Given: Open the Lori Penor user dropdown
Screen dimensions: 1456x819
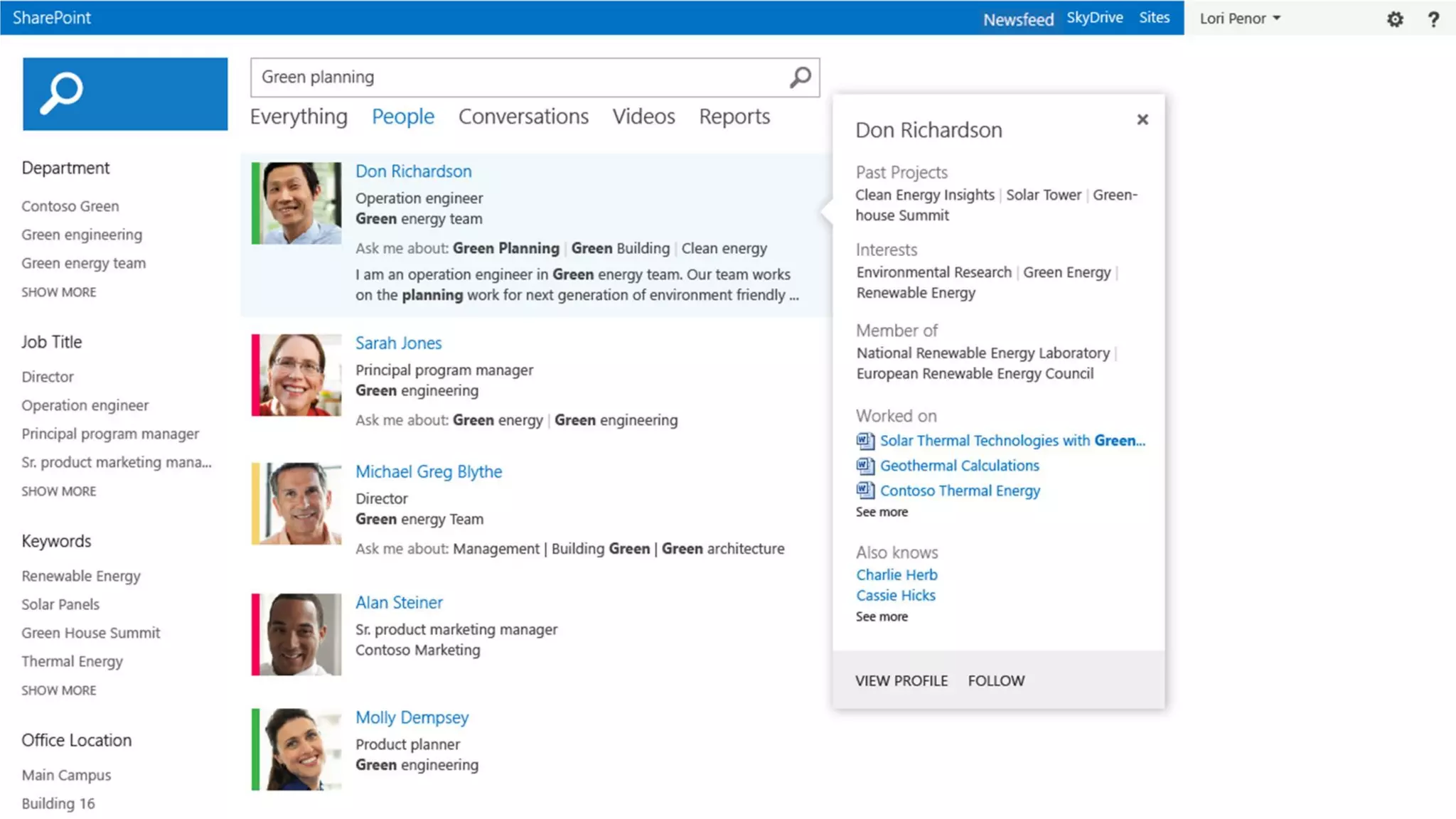Looking at the screenshot, I should tap(1240, 18).
